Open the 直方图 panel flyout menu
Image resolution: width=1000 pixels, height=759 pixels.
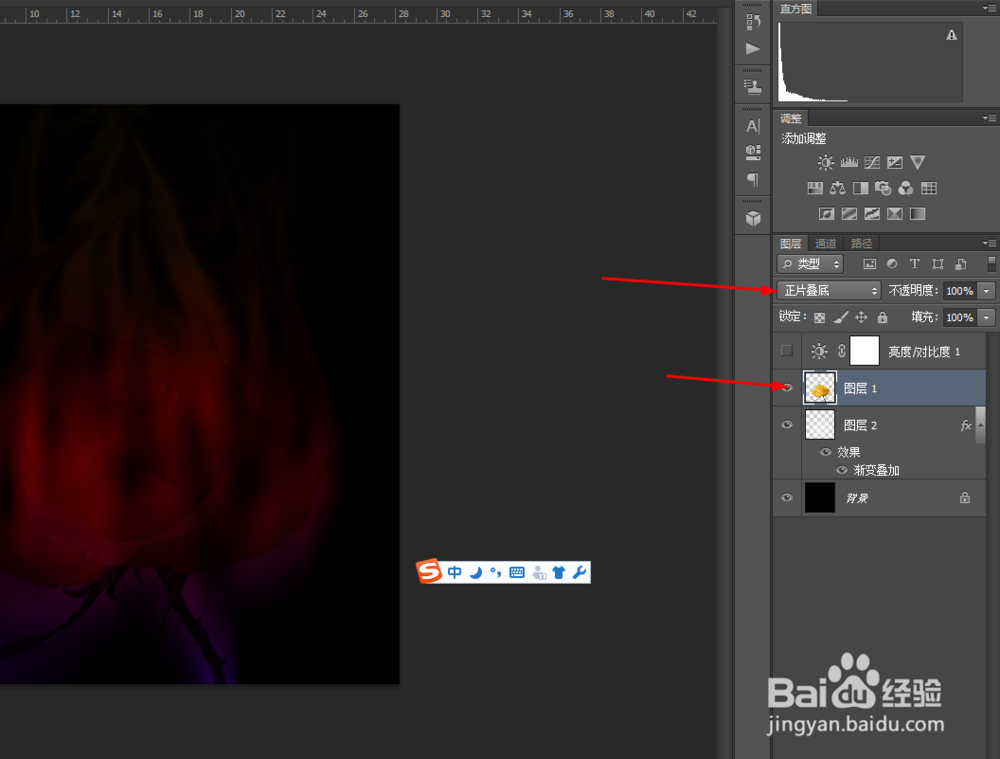pyautogui.click(x=989, y=8)
